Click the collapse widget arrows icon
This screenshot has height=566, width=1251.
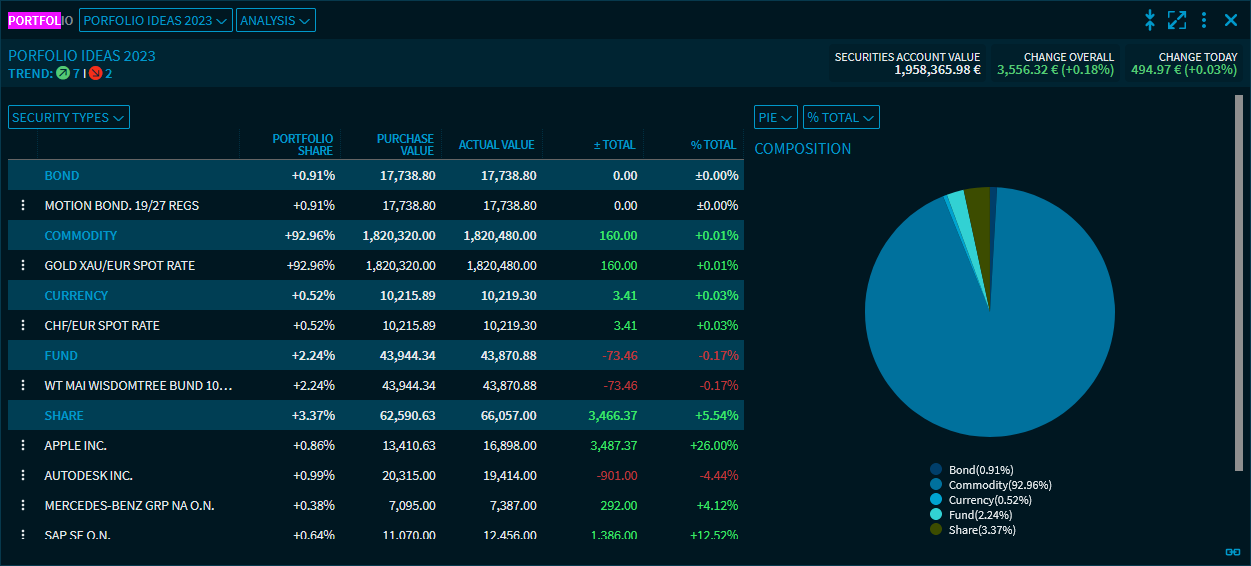[x=1150, y=20]
